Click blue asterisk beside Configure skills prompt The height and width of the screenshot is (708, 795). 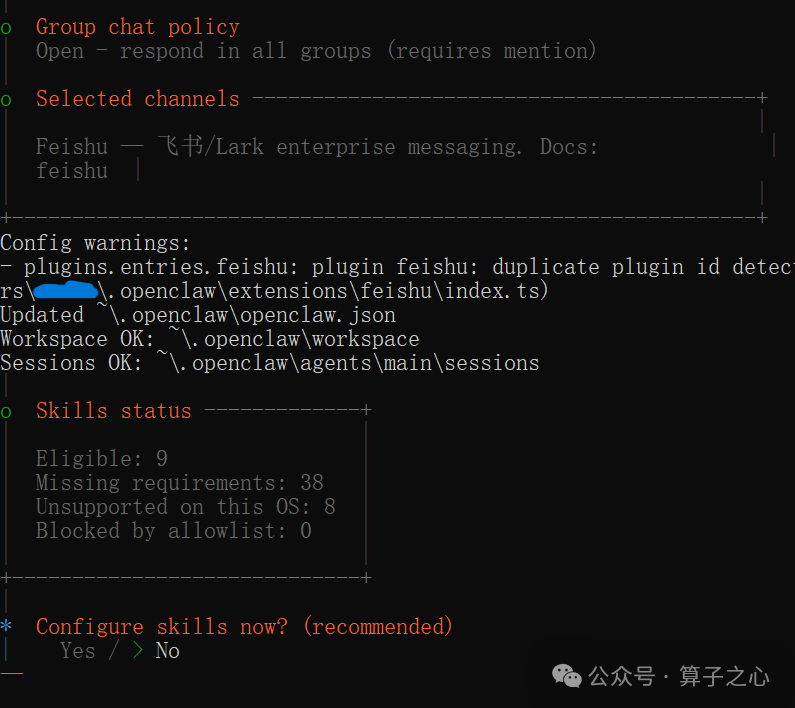6,625
